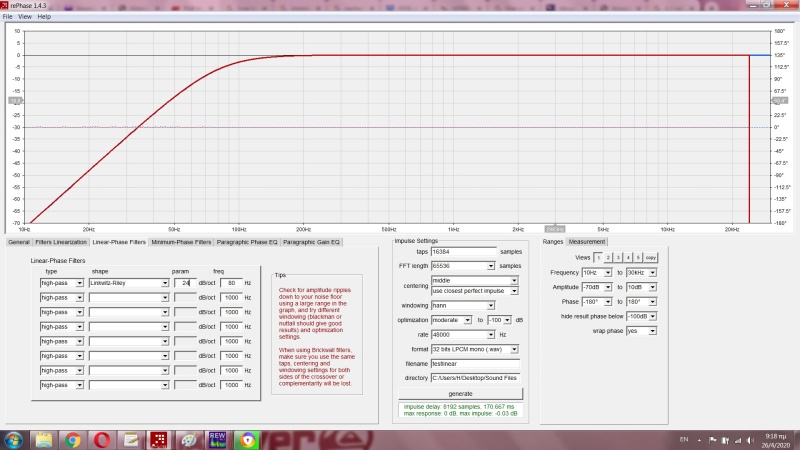Switch to rePhase red taskbar icon
800x450 pixels.
tap(160, 439)
